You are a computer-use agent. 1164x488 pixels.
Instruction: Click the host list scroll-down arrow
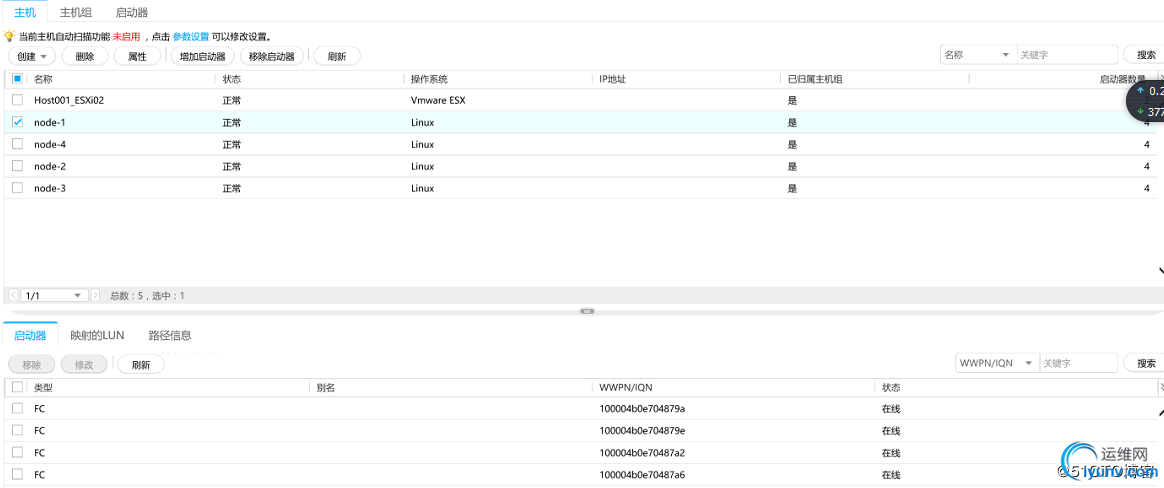(1160, 272)
